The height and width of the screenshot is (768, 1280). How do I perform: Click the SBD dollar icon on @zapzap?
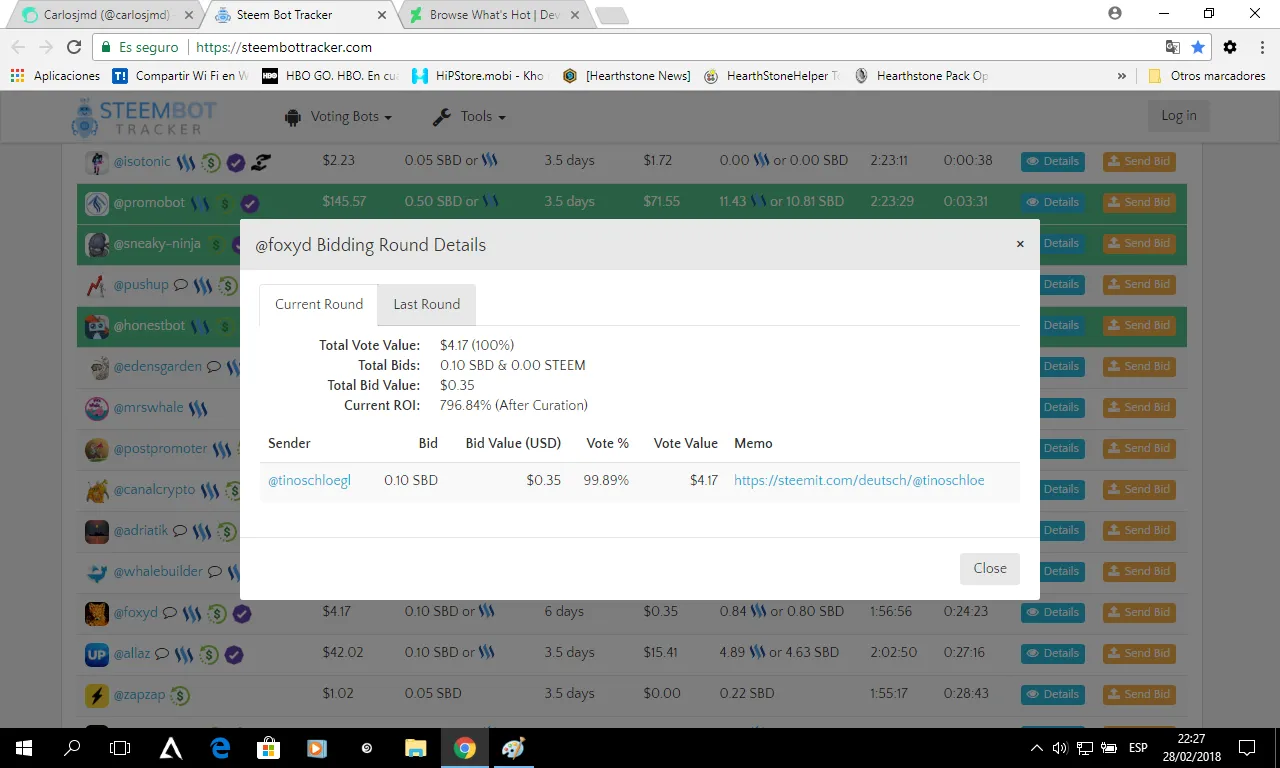point(180,695)
